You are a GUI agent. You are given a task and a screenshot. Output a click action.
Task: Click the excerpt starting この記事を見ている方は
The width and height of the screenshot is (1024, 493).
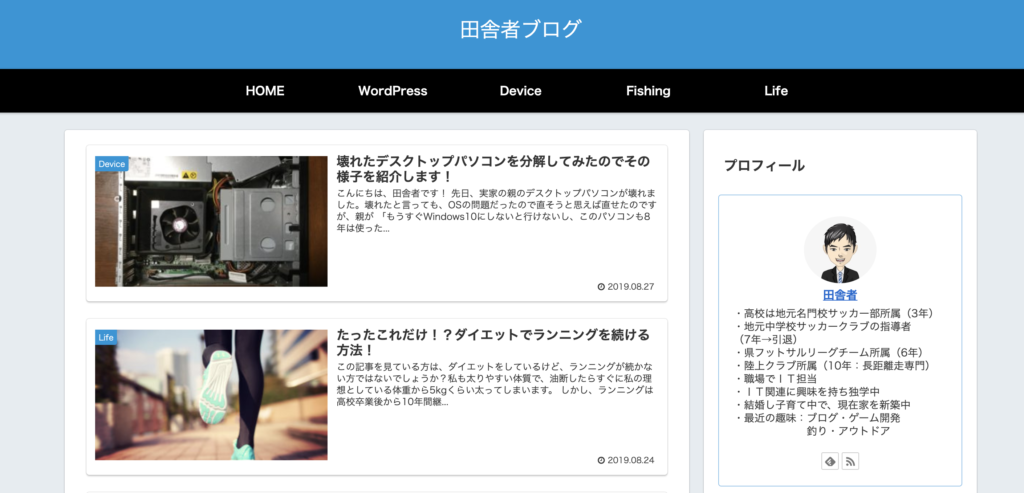coord(494,385)
